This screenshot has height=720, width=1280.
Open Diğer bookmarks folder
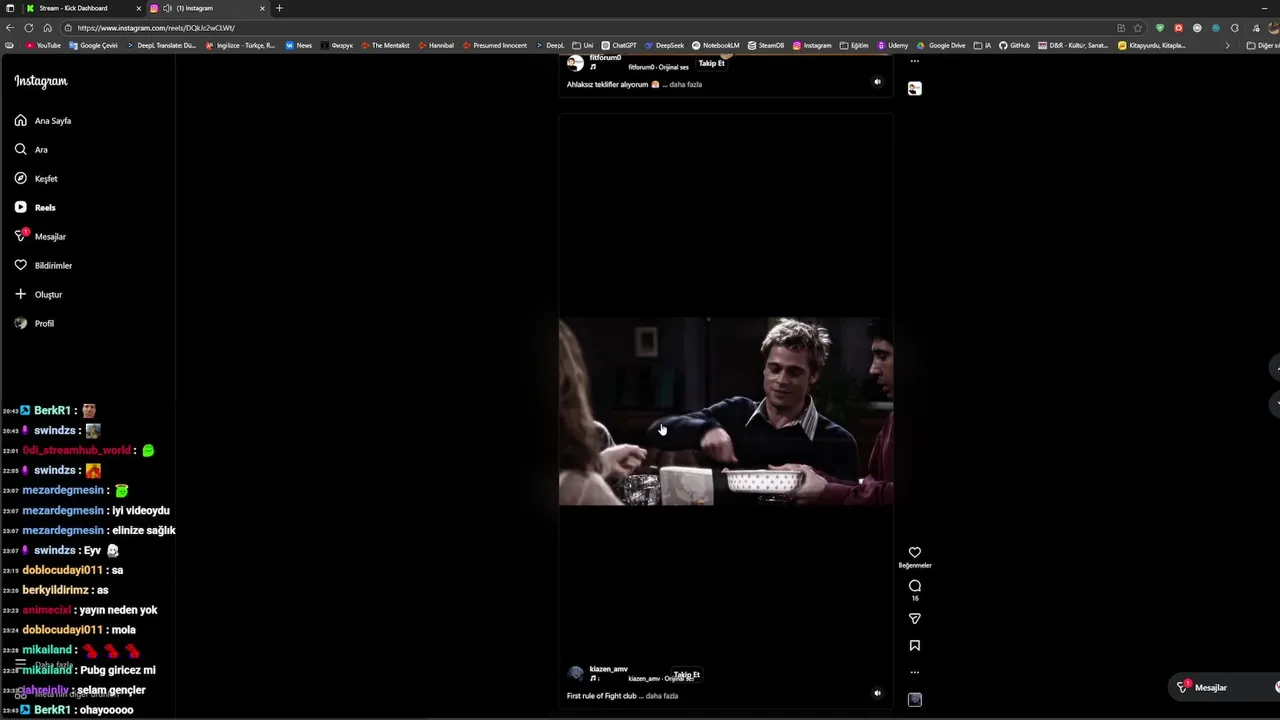click(x=1262, y=45)
